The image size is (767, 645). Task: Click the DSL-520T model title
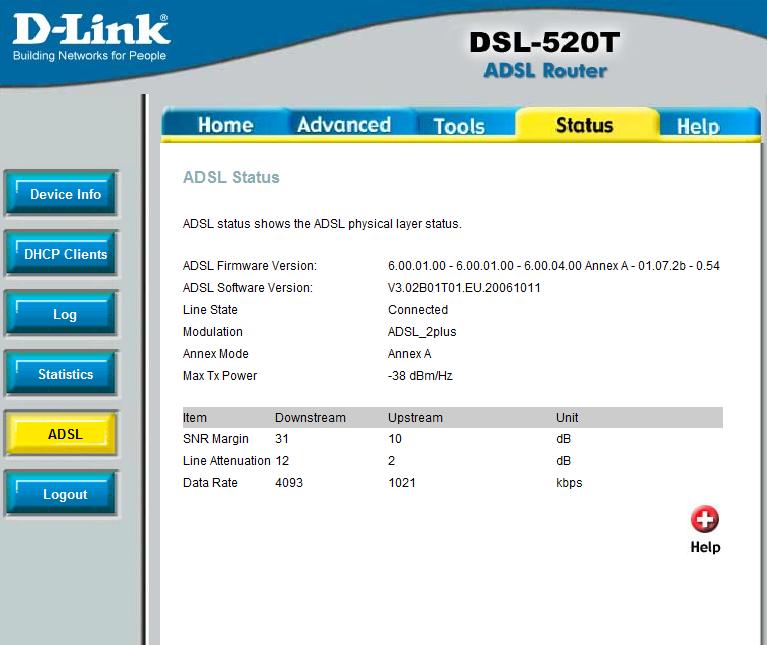544,42
